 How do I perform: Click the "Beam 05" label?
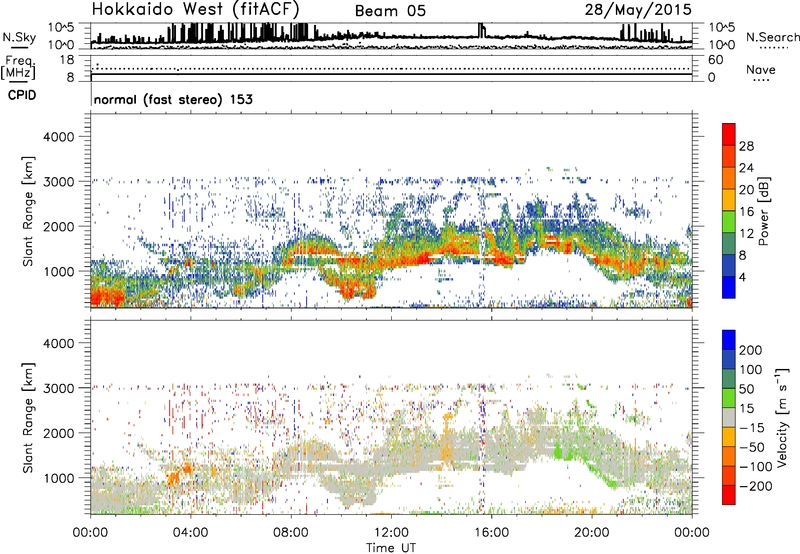pyautogui.click(x=390, y=11)
